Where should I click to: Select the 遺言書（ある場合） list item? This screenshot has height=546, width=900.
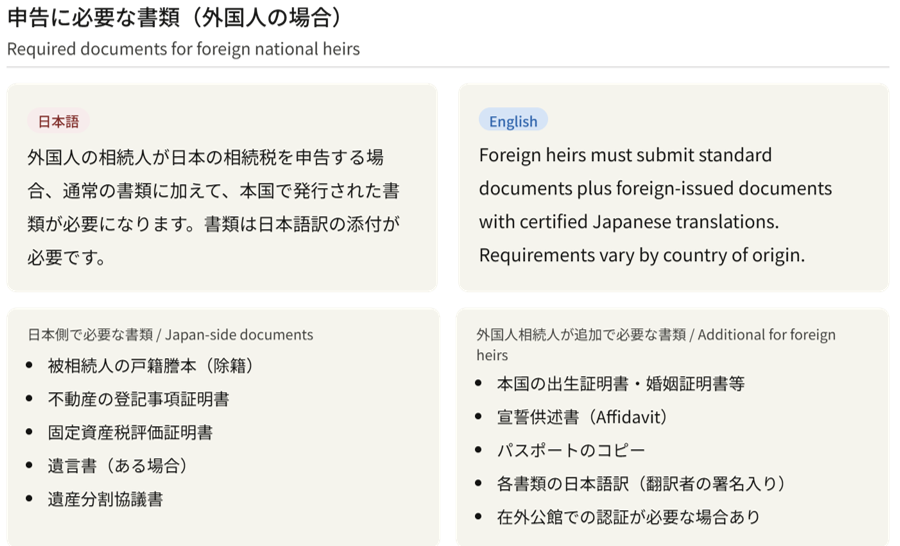[117, 466]
